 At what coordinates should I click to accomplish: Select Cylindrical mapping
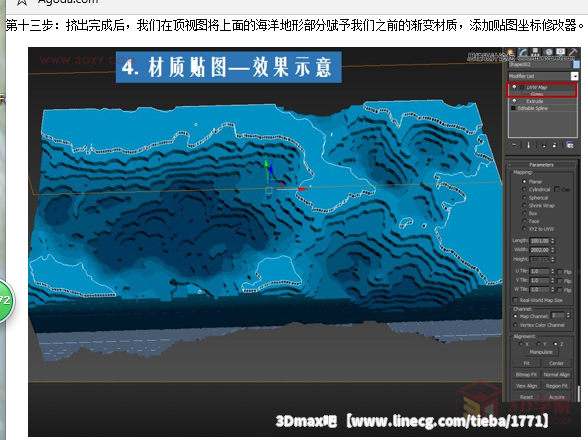click(x=524, y=189)
